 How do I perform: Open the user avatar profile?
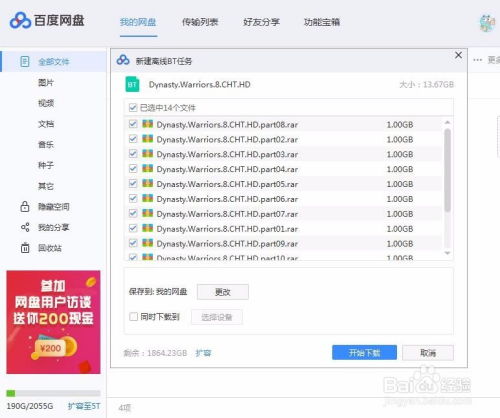pyautogui.click(x=487, y=23)
